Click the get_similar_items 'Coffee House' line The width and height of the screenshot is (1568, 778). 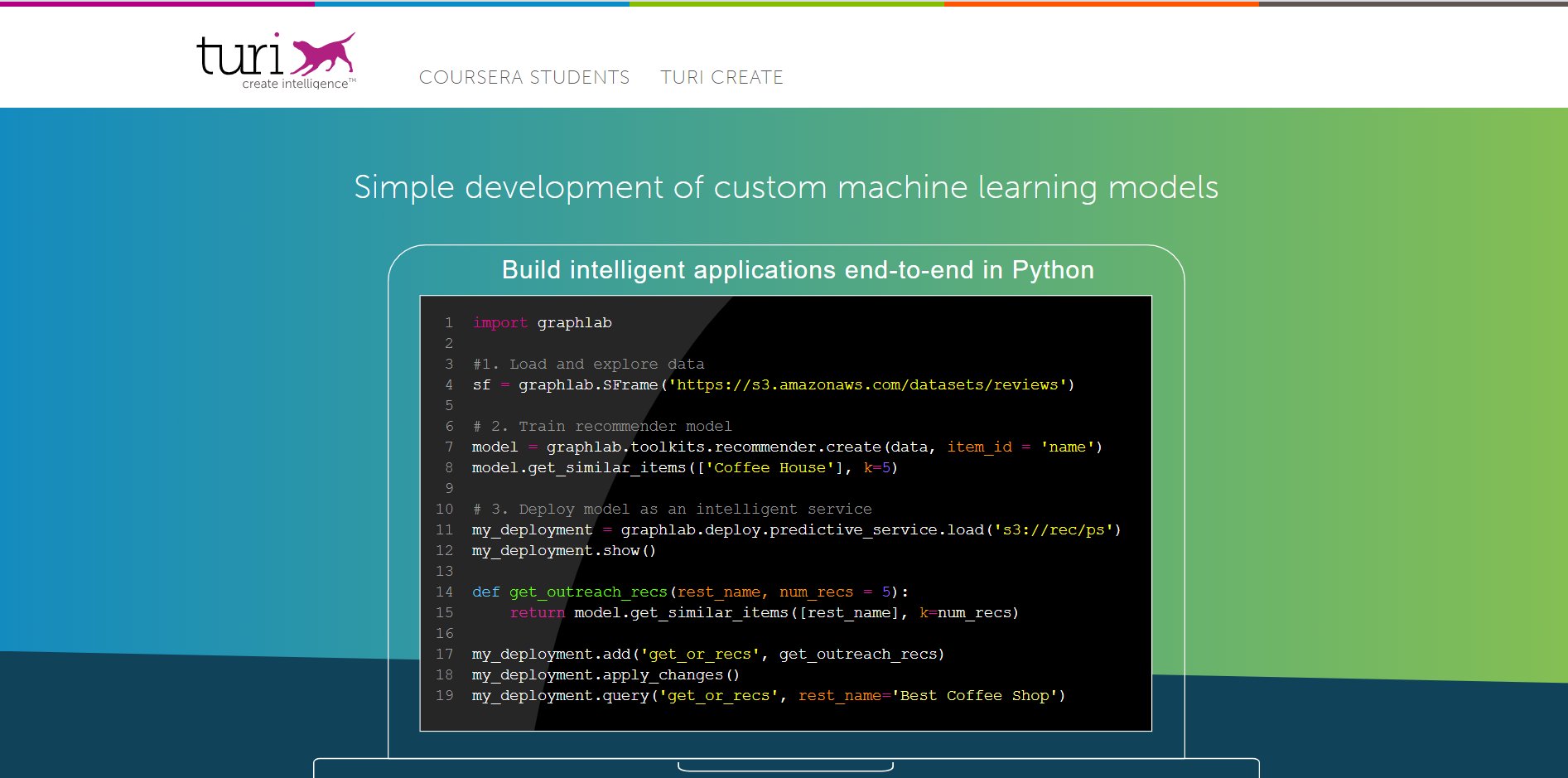(x=685, y=467)
